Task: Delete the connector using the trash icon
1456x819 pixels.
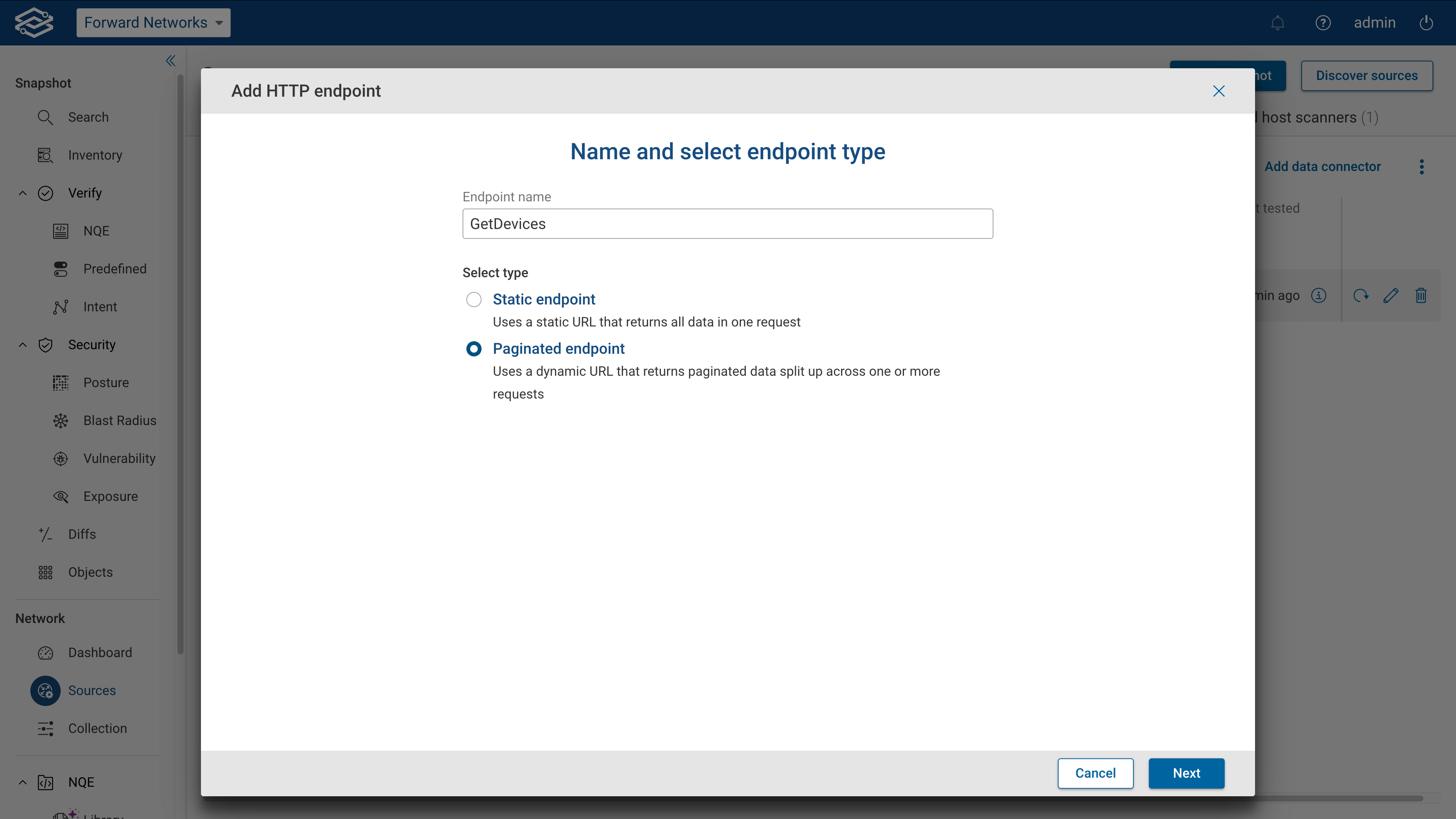Action: click(1421, 295)
